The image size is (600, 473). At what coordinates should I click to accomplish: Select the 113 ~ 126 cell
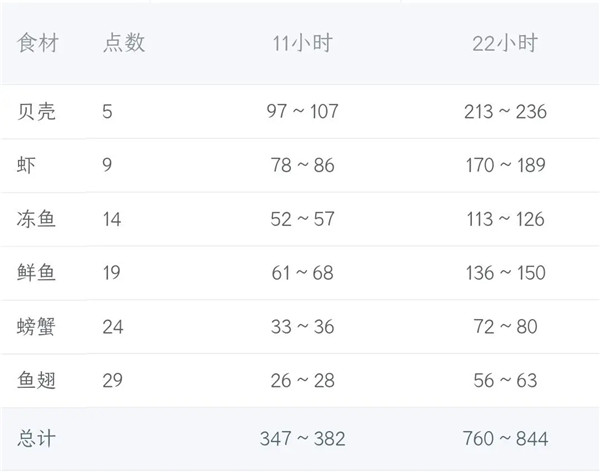coord(504,219)
